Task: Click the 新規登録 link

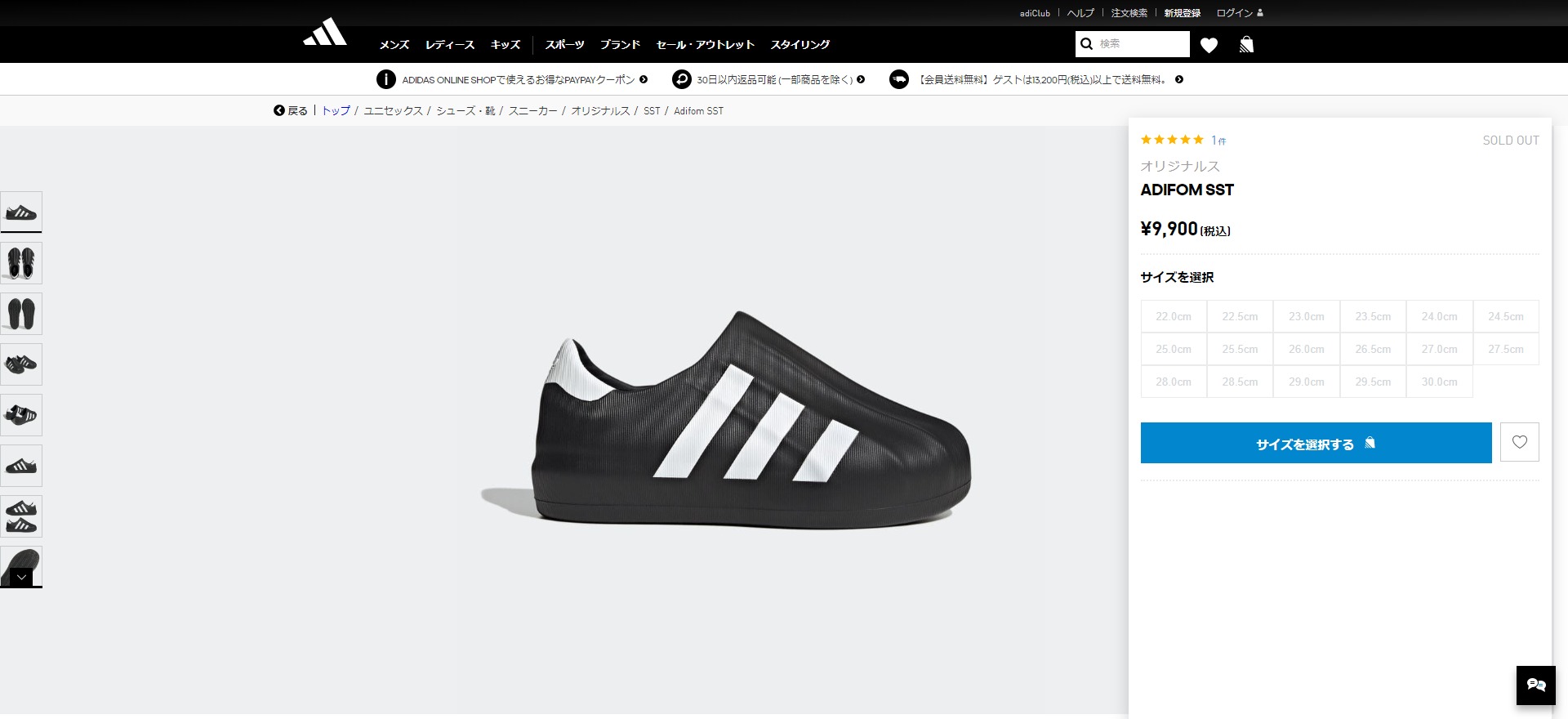Action: click(x=1183, y=13)
